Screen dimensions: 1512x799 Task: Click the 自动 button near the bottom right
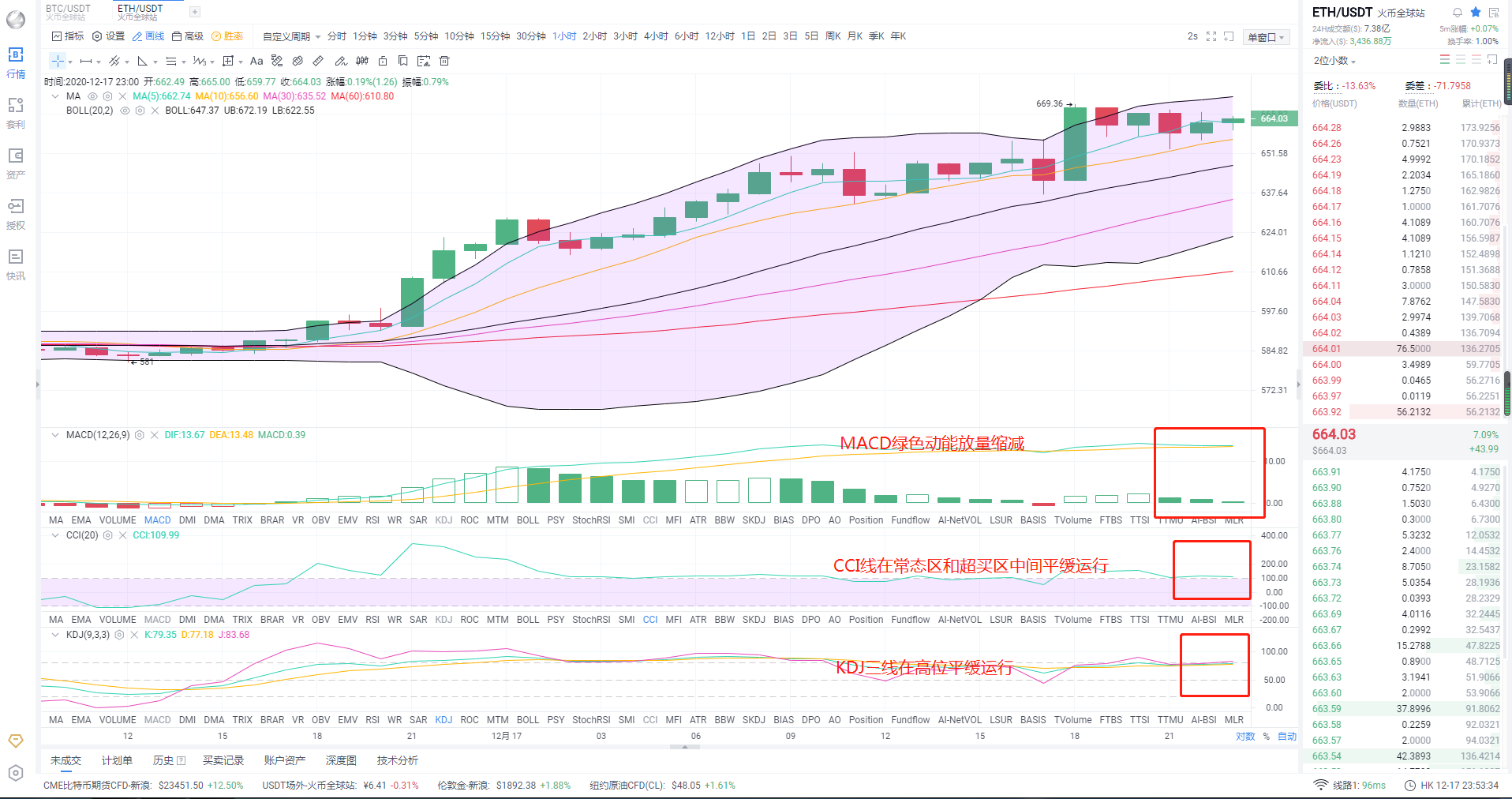coord(1286,736)
